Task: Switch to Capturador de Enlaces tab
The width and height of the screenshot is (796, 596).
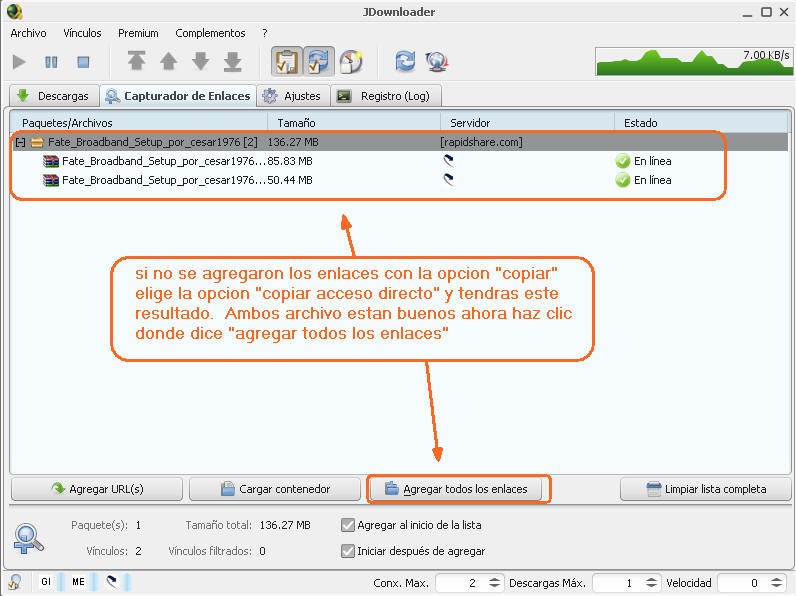Action: tap(178, 96)
